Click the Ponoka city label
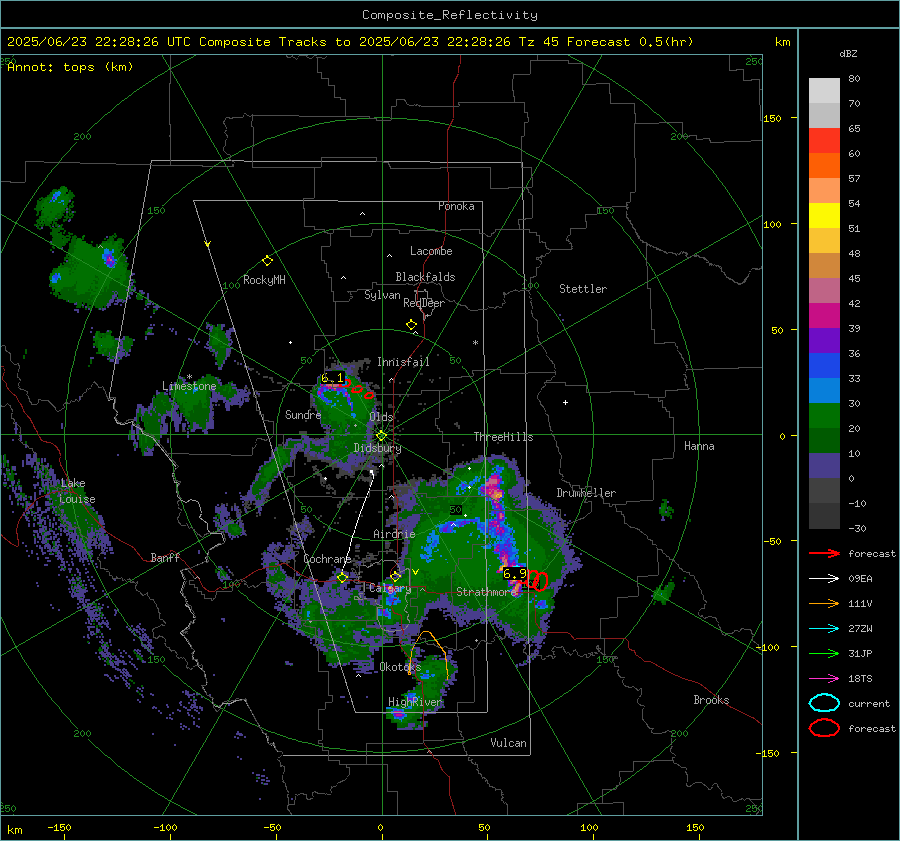This screenshot has width=900, height=841. point(456,206)
